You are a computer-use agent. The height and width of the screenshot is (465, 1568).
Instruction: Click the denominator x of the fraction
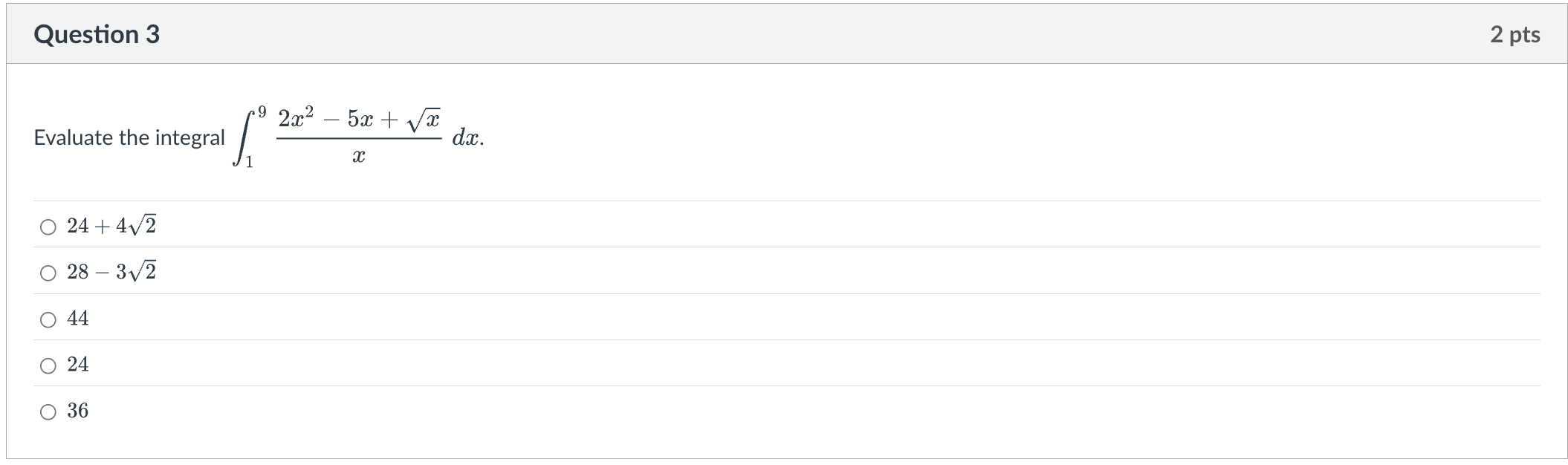(359, 157)
